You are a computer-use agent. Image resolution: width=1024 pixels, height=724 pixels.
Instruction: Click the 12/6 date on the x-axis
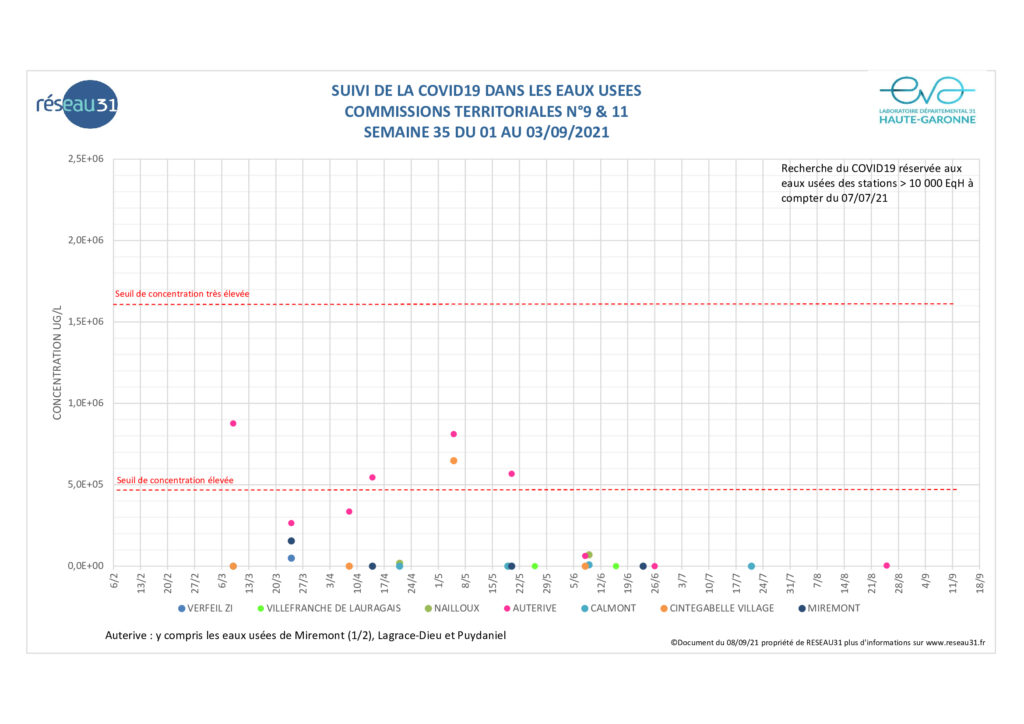(601, 583)
